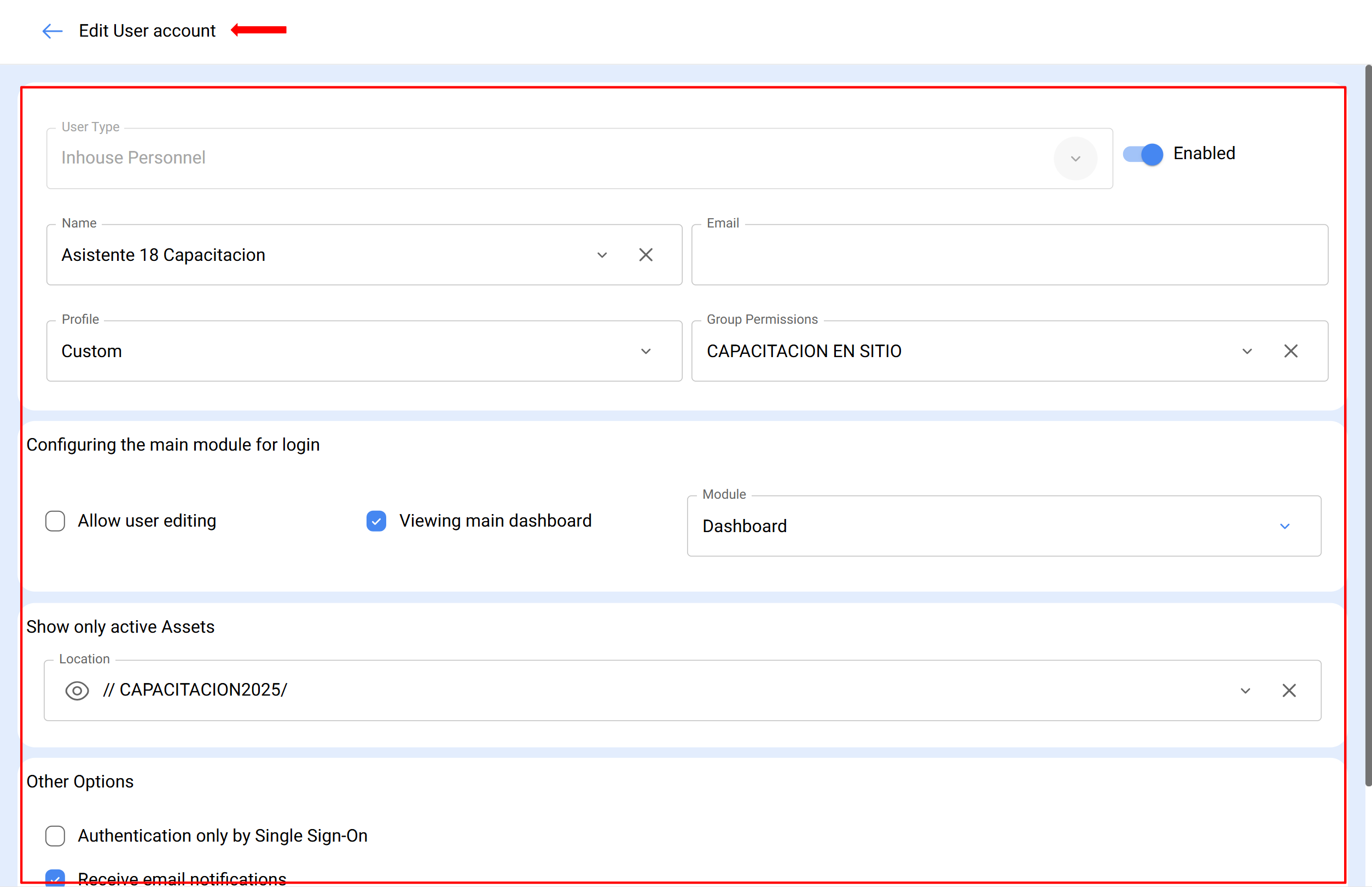Screen dimensions: 1372x887
Task: Expand the Location dropdown chevron
Action: [x=1245, y=690]
